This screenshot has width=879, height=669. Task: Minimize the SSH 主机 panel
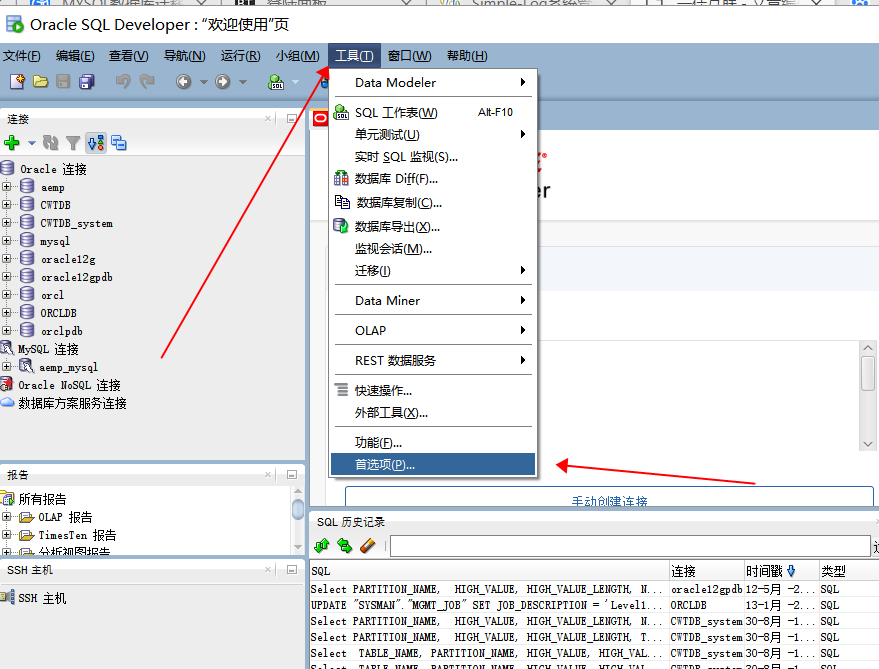(x=292, y=569)
